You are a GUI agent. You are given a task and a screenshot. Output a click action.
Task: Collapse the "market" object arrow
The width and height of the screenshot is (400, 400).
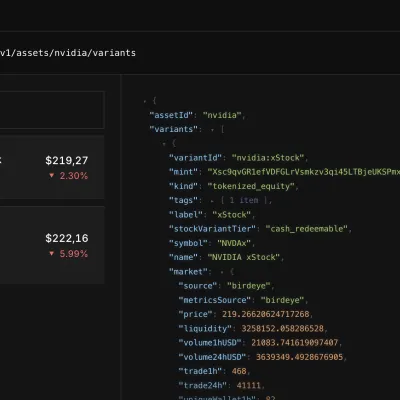click(222, 272)
